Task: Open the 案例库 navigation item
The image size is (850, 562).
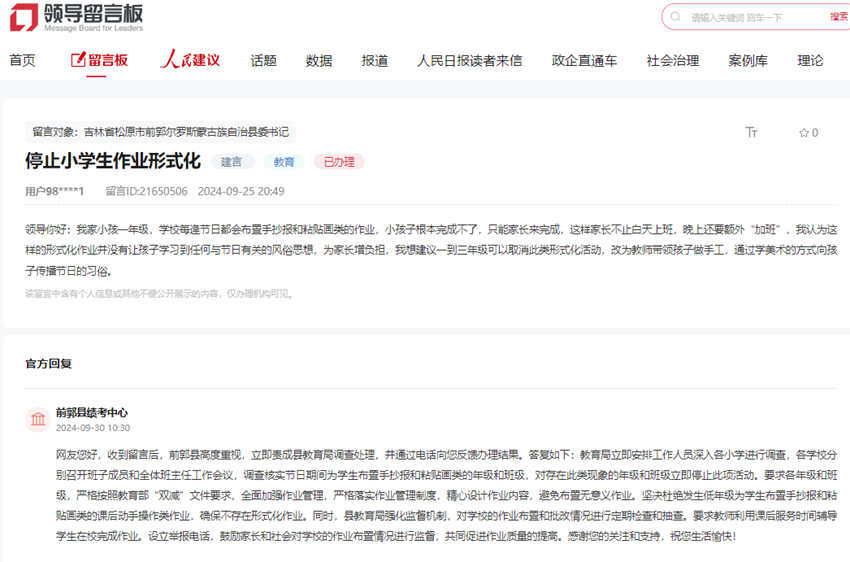Action: [x=748, y=60]
